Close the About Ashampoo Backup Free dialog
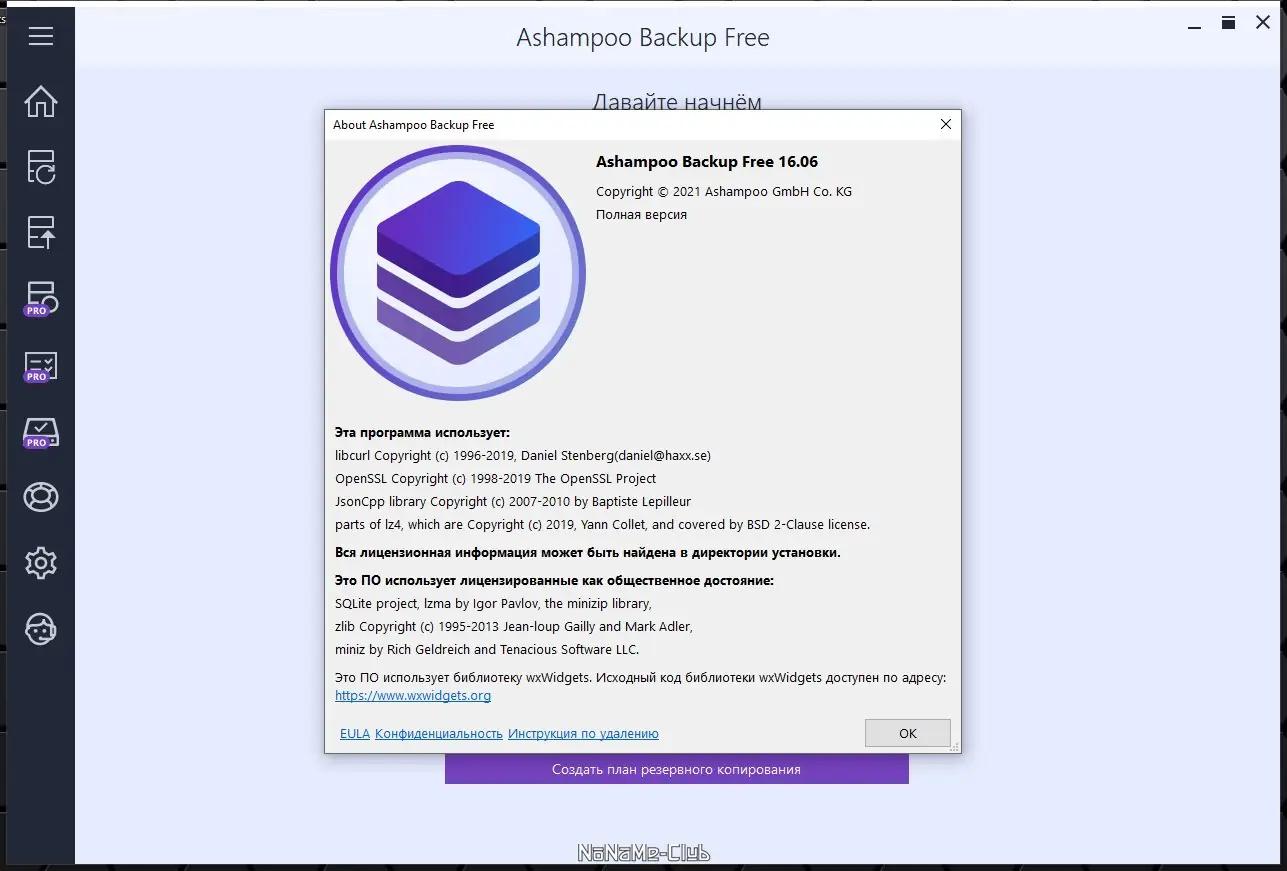 pyautogui.click(x=945, y=124)
